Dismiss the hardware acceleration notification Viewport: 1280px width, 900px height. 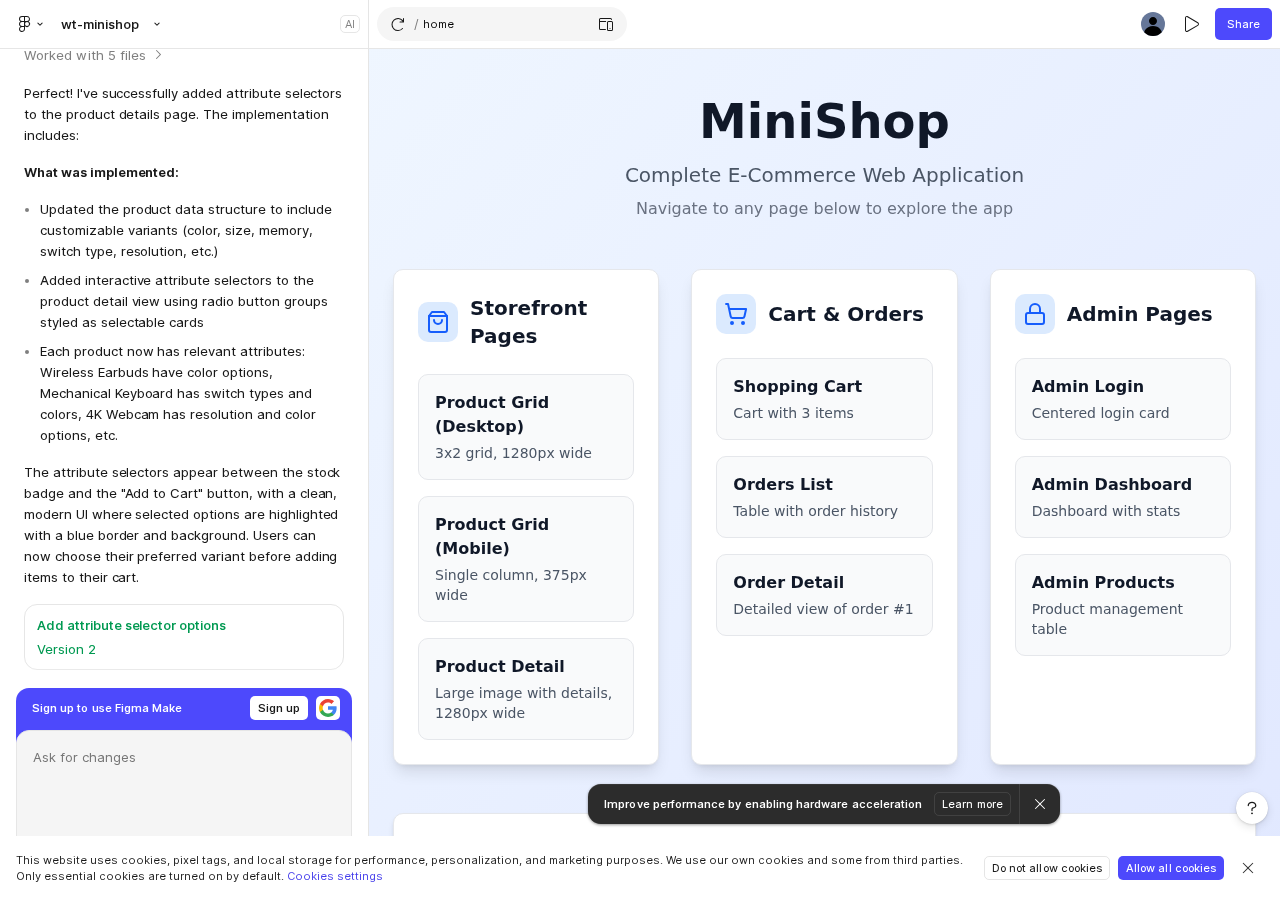(x=1039, y=804)
